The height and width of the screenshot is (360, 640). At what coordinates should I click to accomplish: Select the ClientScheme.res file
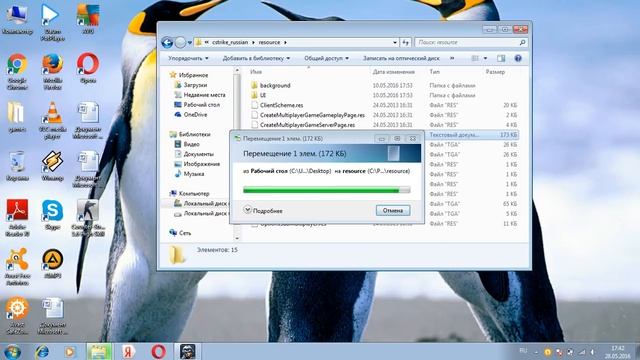click(277, 105)
